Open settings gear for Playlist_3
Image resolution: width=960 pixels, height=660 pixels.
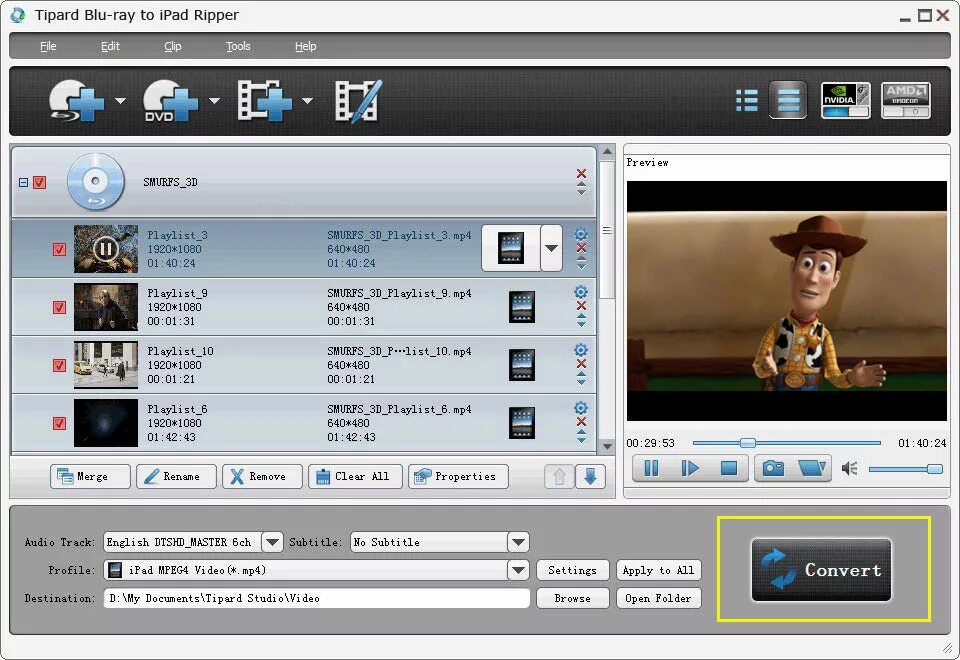click(x=581, y=234)
